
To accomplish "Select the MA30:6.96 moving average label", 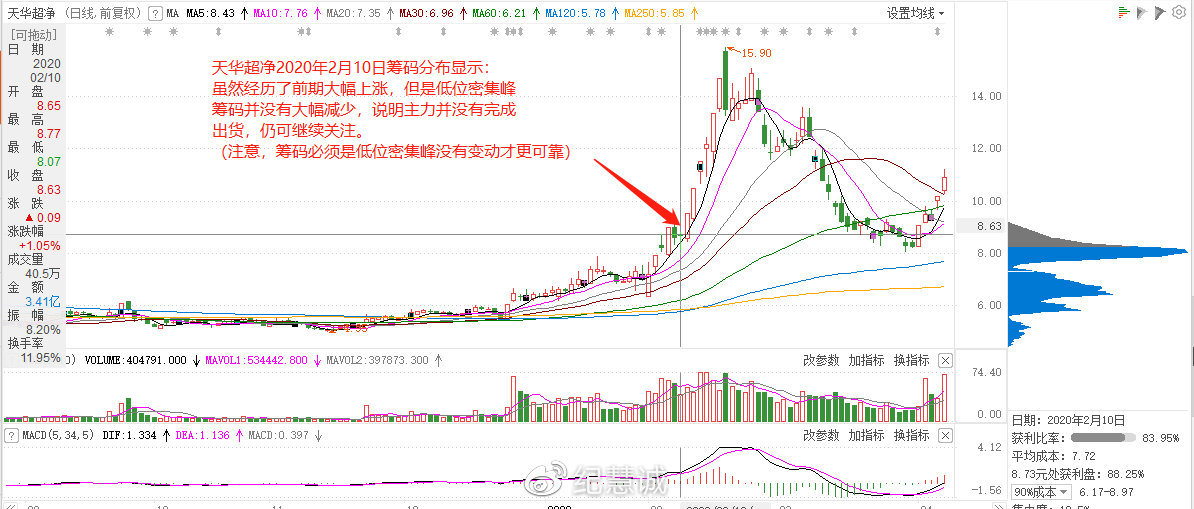I will [426, 14].
